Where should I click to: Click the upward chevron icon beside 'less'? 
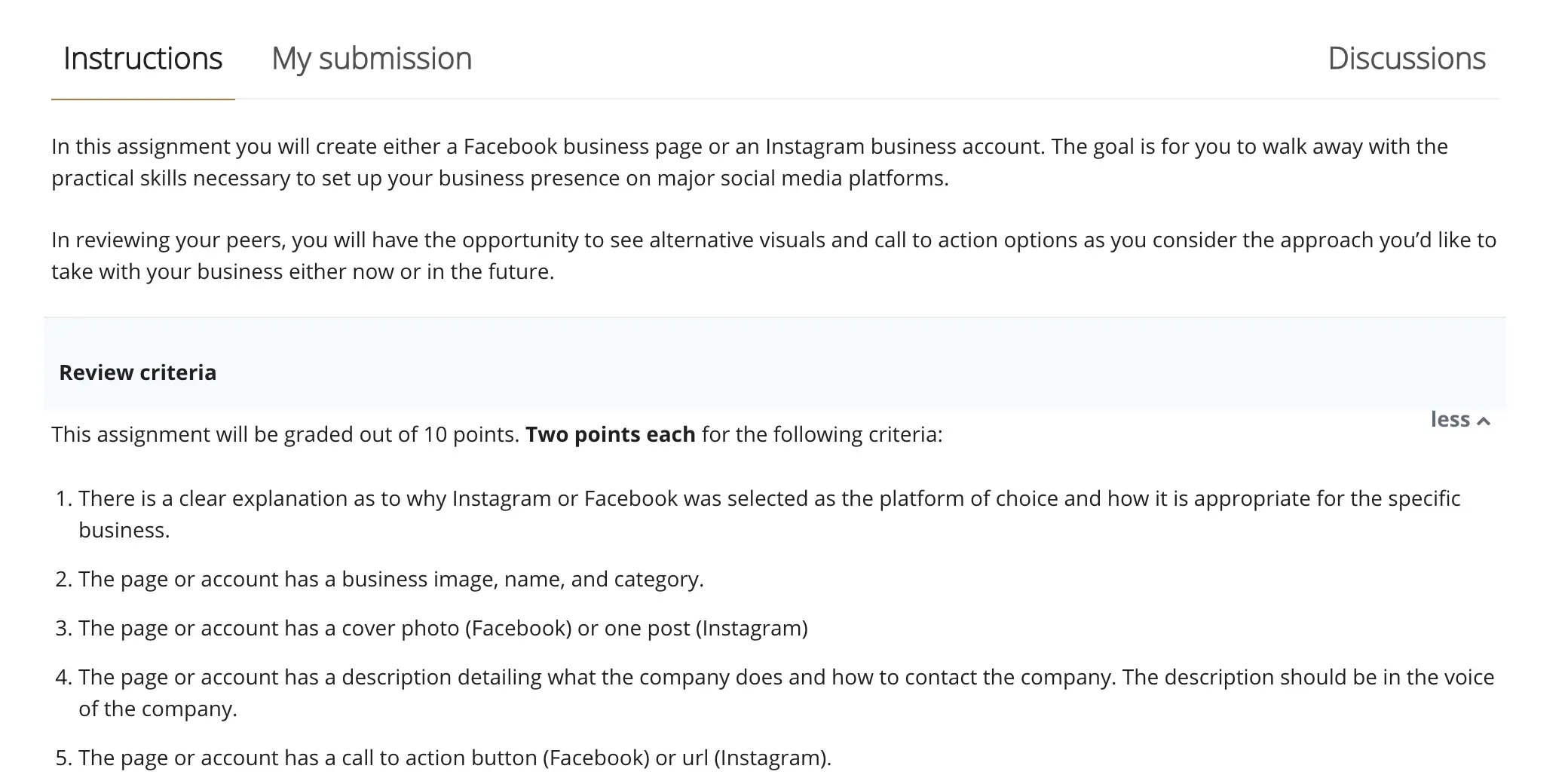coord(1484,421)
